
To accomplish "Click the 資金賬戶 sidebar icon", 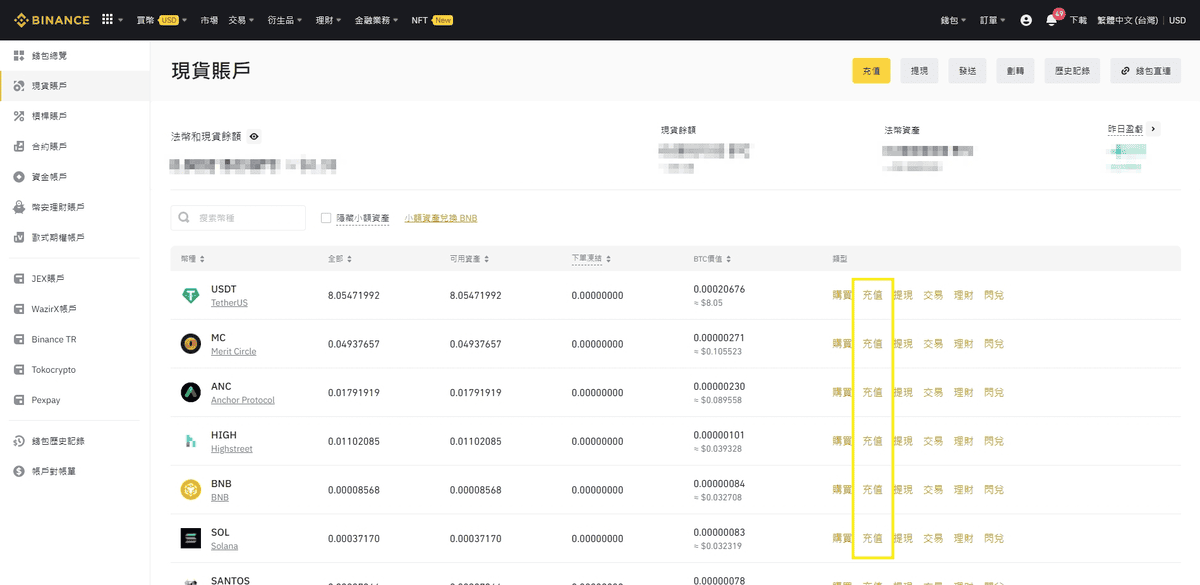I will [19, 177].
